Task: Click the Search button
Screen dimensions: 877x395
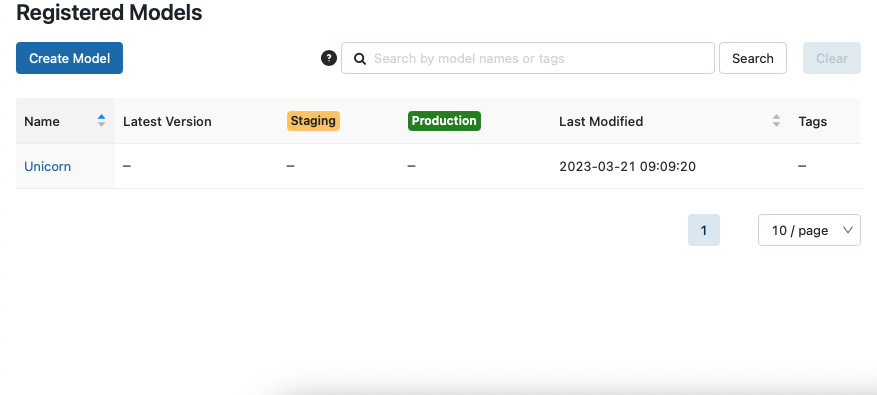Action: click(753, 58)
